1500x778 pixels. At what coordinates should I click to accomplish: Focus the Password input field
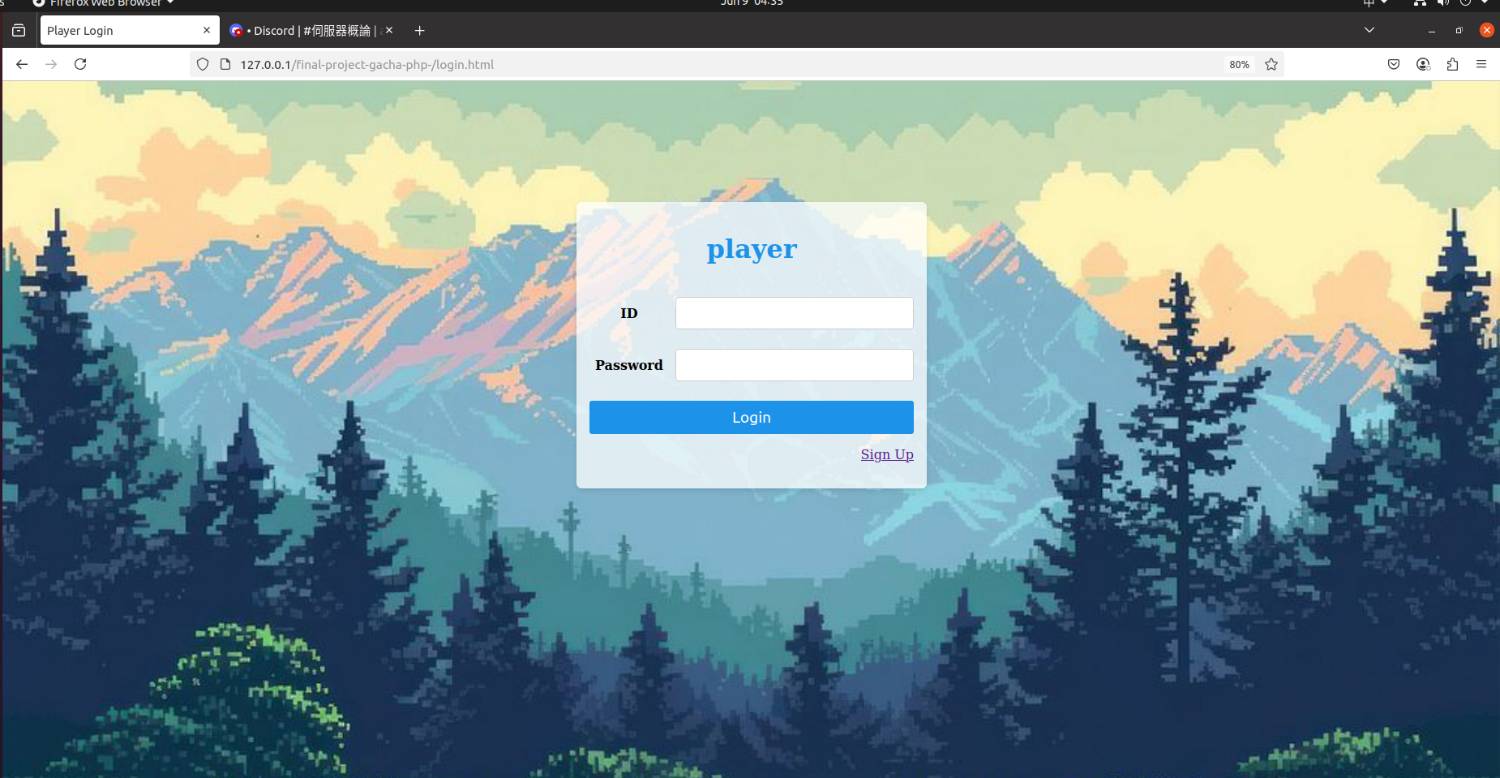click(794, 365)
